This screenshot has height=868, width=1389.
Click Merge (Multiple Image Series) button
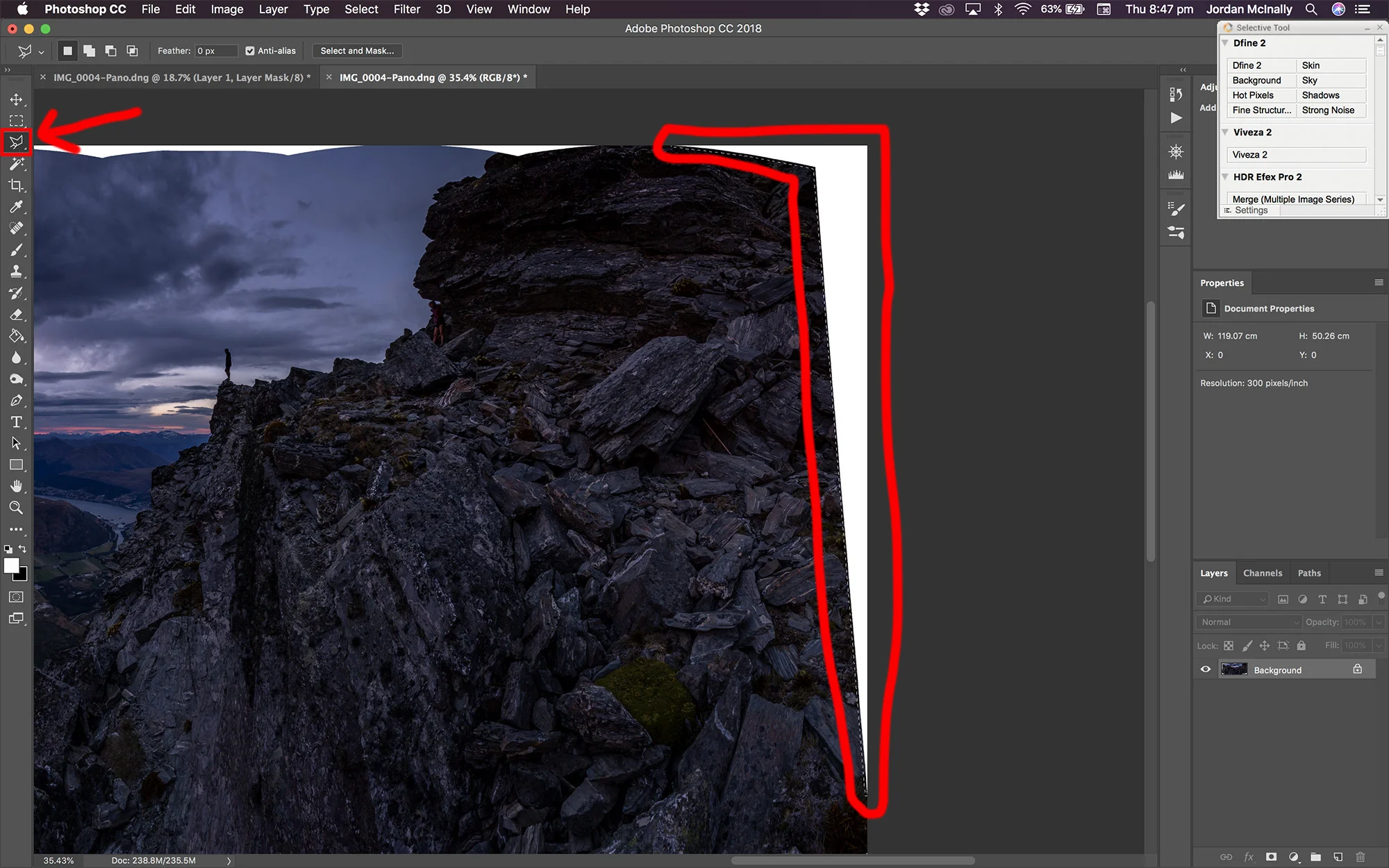[x=1293, y=199]
